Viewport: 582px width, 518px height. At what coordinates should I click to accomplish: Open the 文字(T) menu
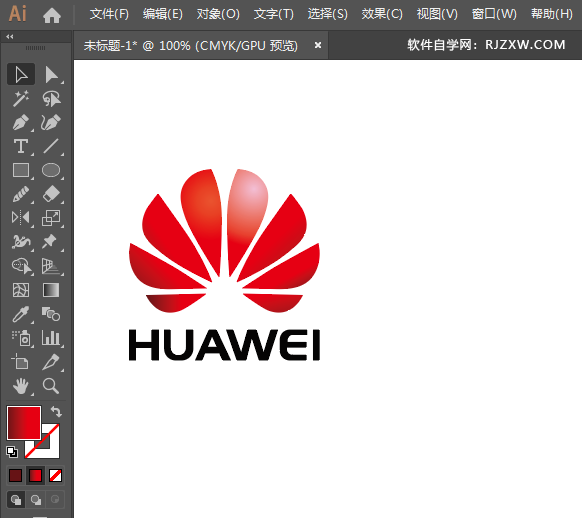click(x=274, y=14)
